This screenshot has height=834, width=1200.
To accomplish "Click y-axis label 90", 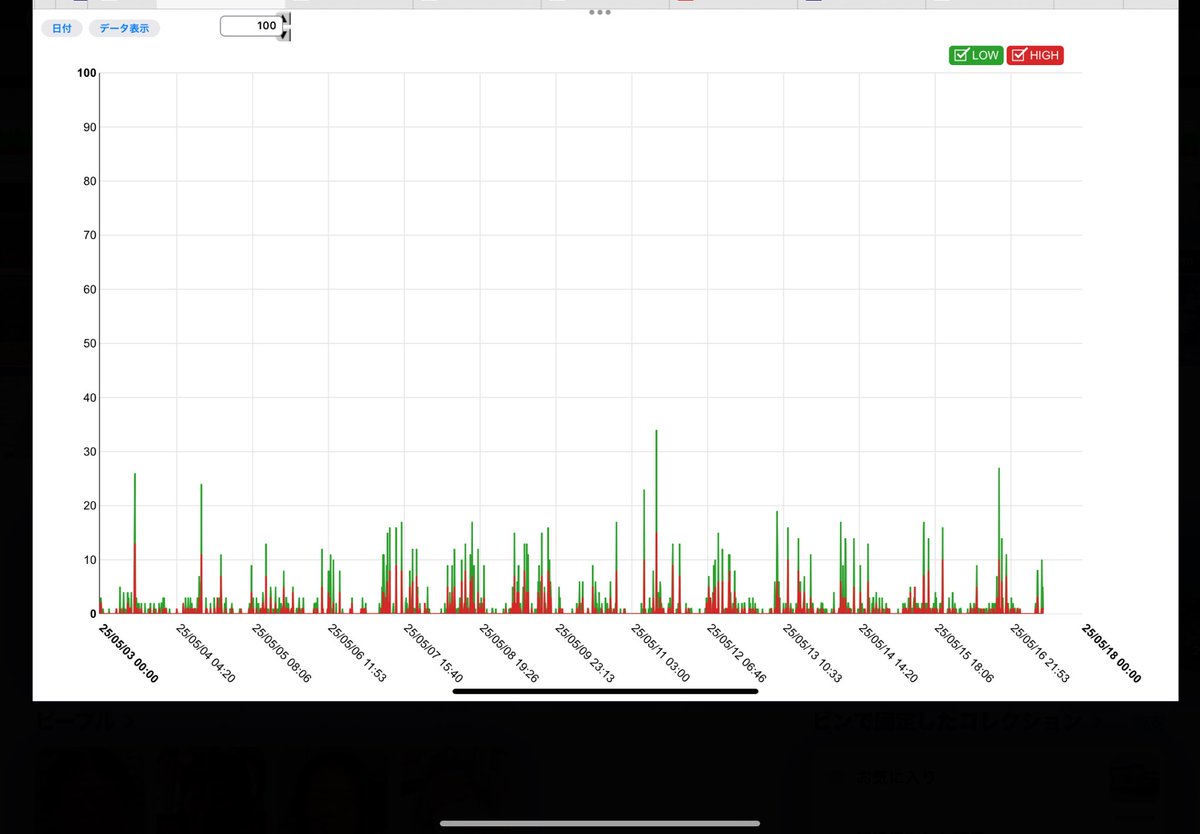I will 89,127.
